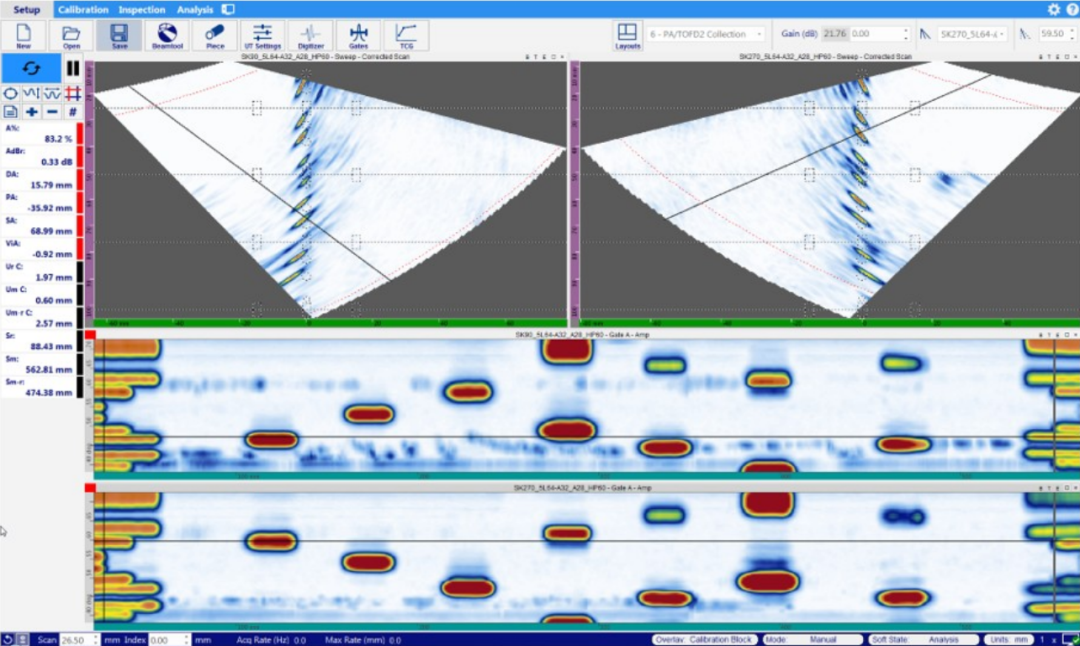Click the Gain (dB) 0.00 input field

click(875, 34)
